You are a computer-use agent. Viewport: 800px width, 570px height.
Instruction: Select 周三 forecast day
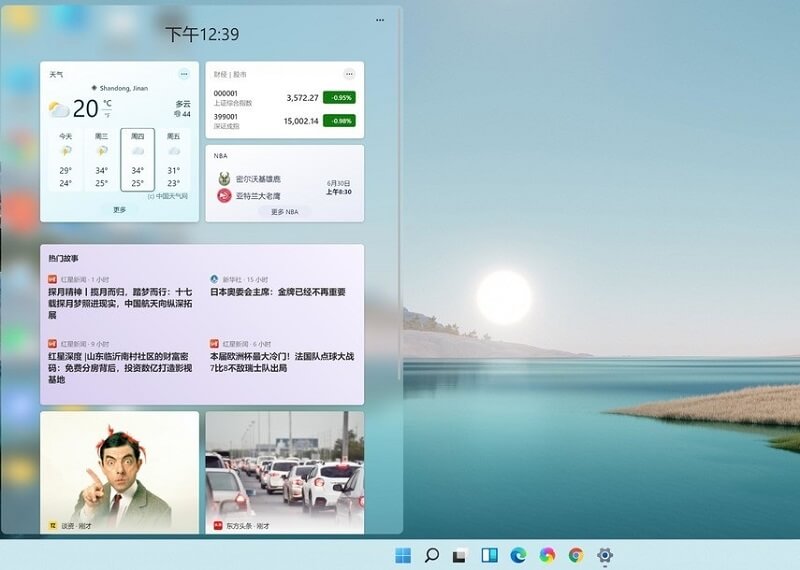[x=102, y=160]
